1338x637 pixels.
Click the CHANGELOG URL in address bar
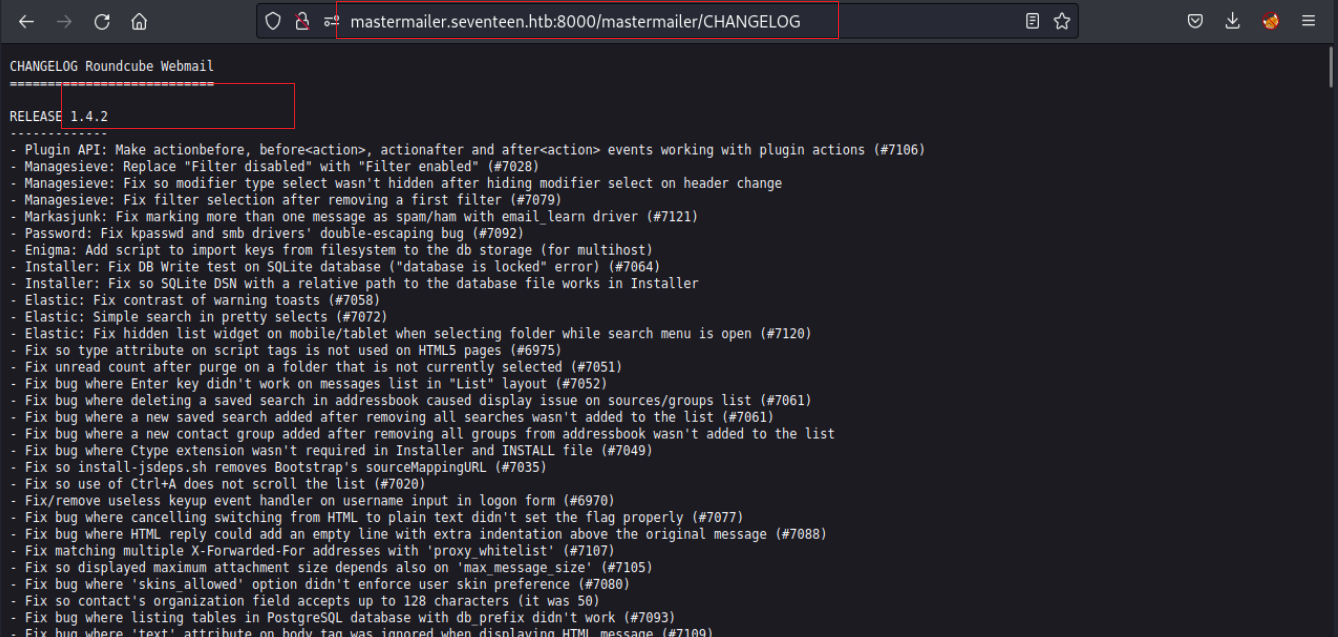click(575, 21)
